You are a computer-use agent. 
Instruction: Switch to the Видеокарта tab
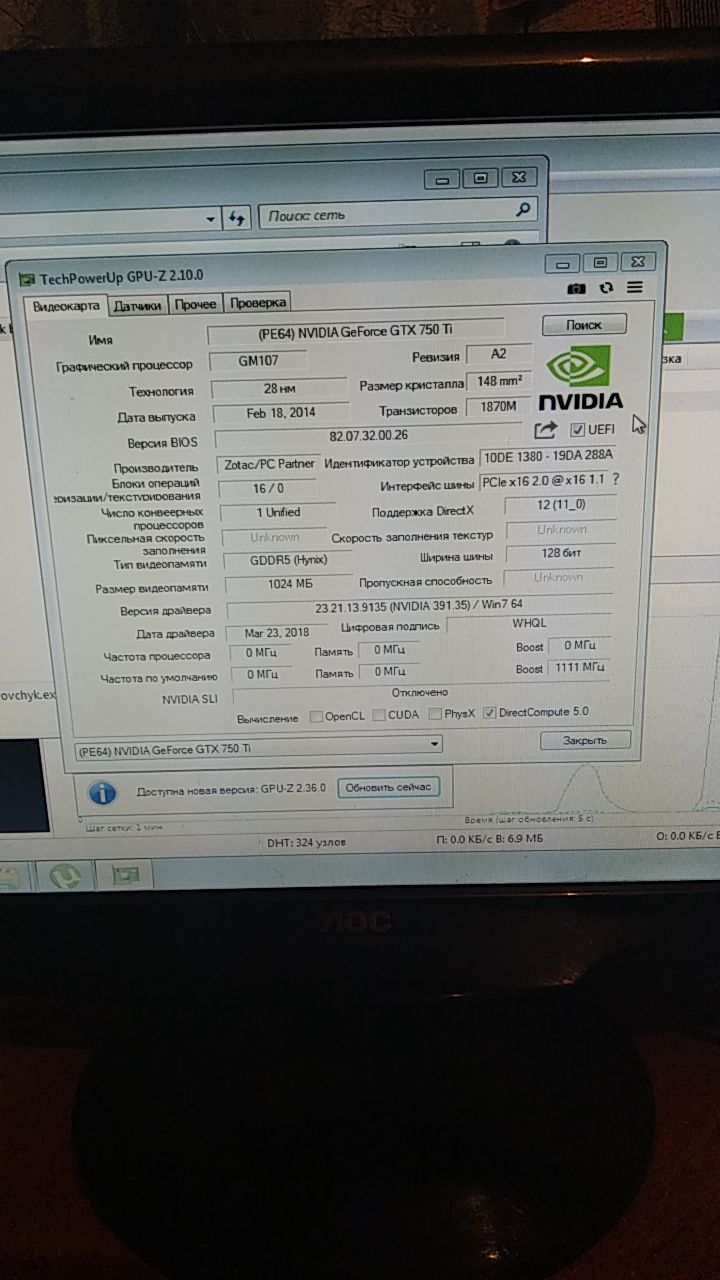(x=66, y=306)
